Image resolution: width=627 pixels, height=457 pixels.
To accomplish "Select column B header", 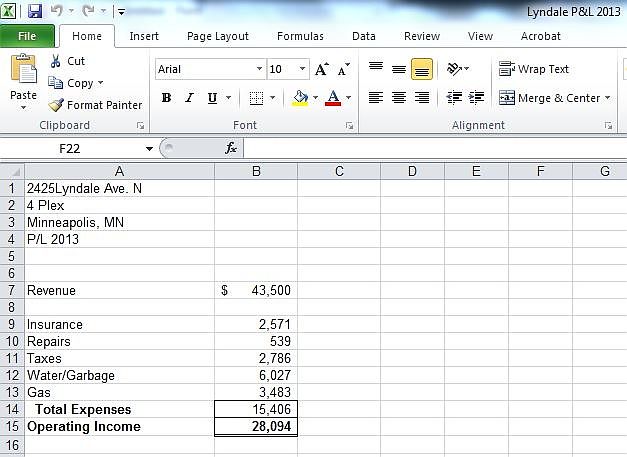I will [256, 171].
